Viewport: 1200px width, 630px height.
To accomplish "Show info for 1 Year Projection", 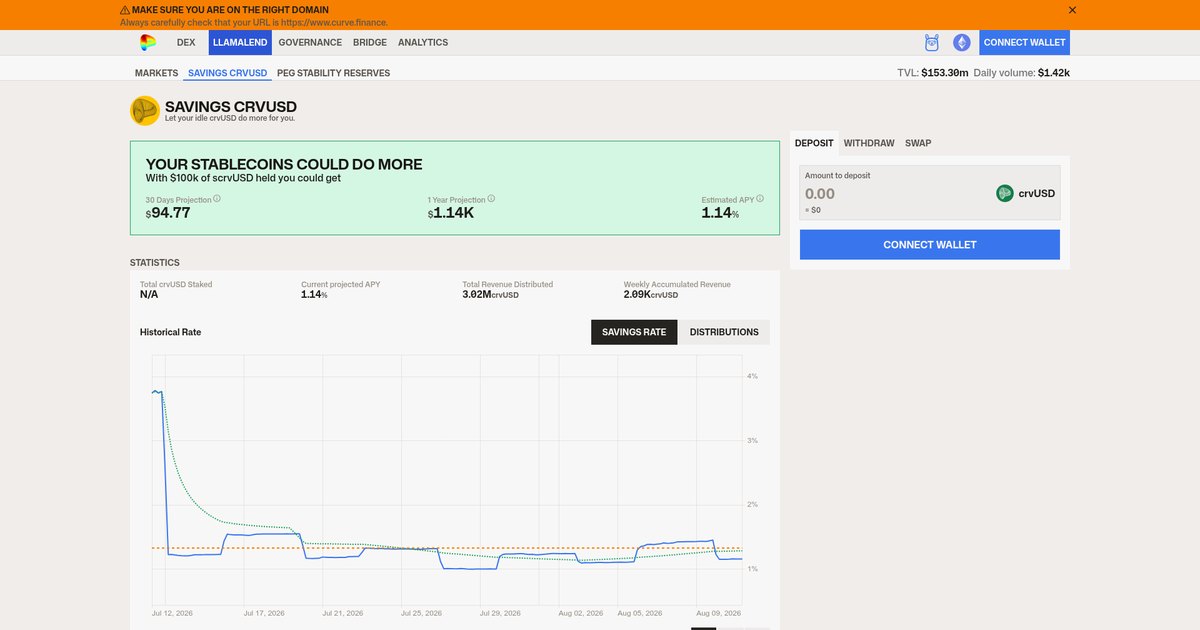I will [491, 198].
